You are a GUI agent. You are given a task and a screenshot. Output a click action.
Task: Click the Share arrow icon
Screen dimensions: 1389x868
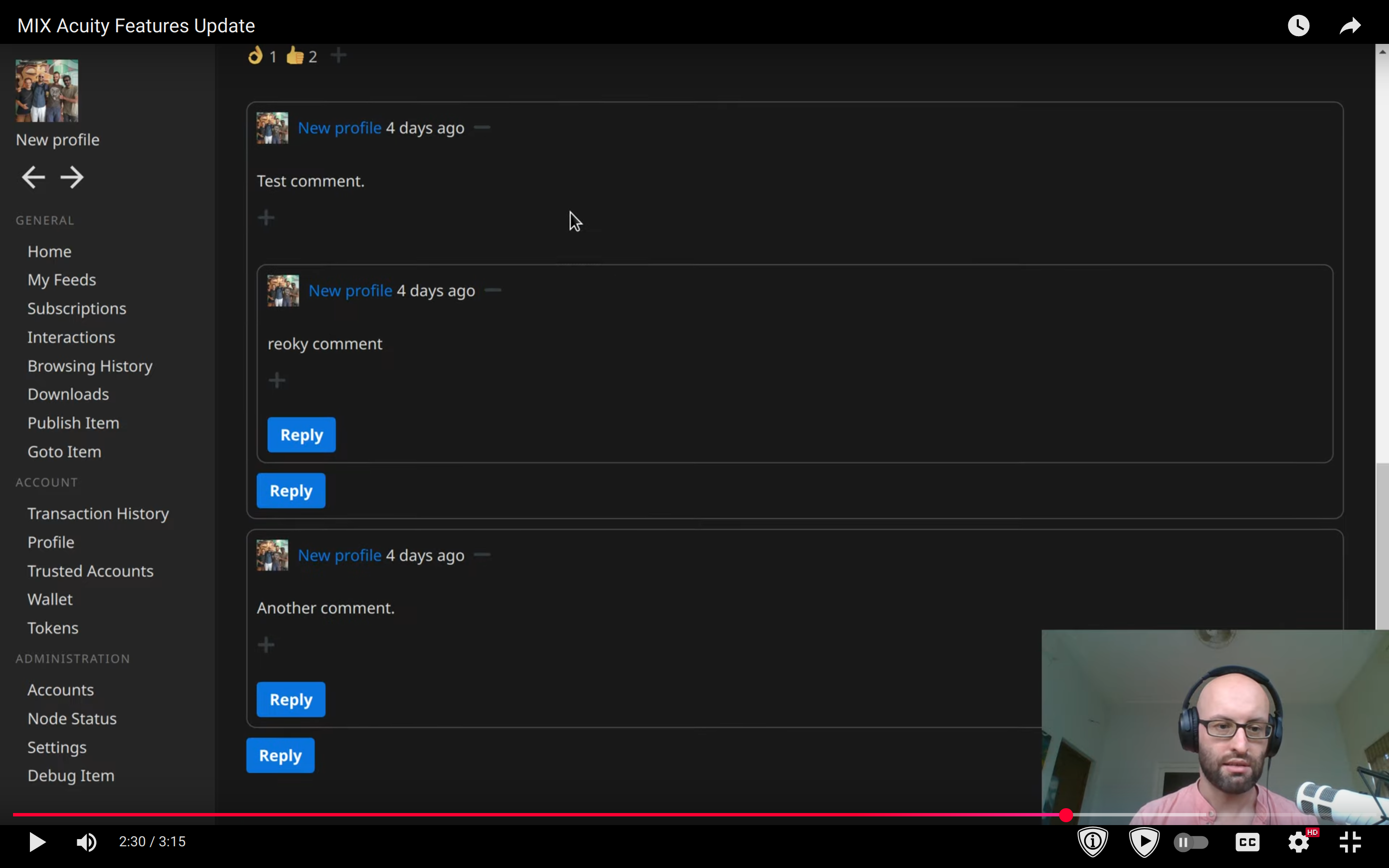tap(1349, 25)
